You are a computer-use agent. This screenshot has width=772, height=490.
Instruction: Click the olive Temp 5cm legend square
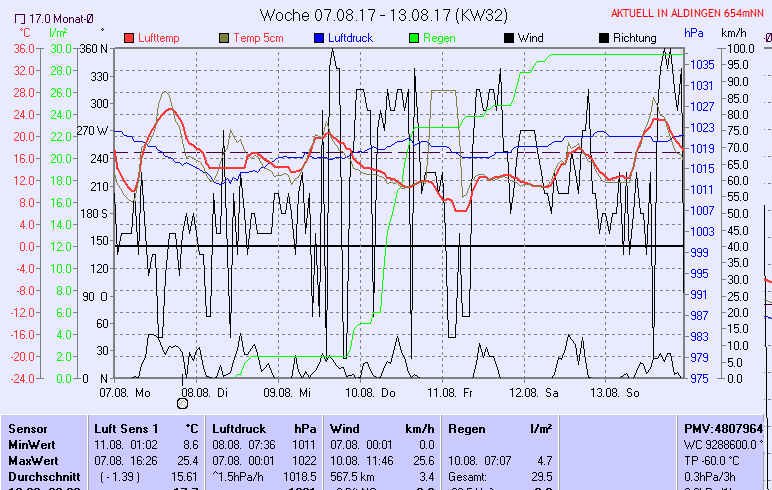point(221,38)
